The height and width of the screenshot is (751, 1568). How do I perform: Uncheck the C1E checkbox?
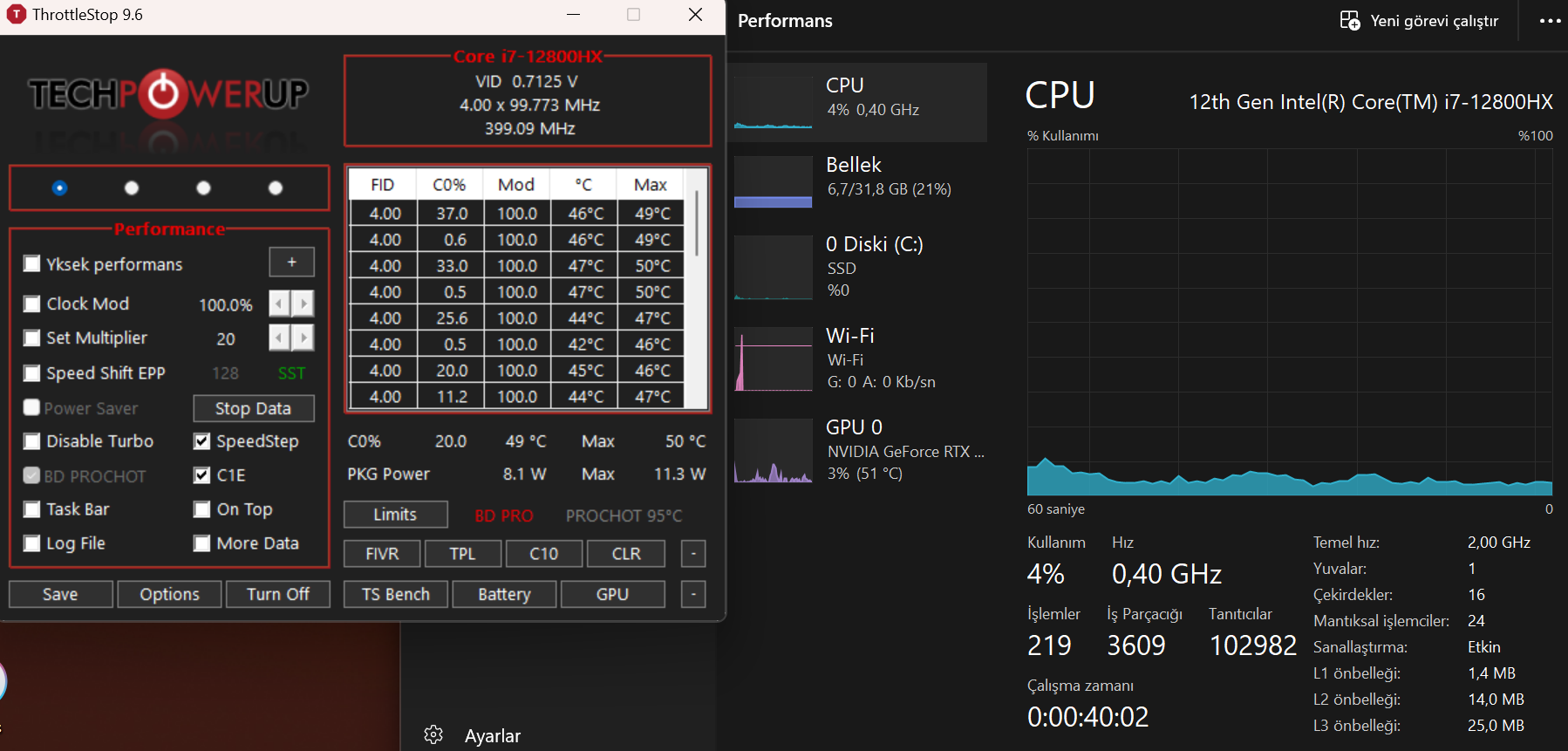202,475
